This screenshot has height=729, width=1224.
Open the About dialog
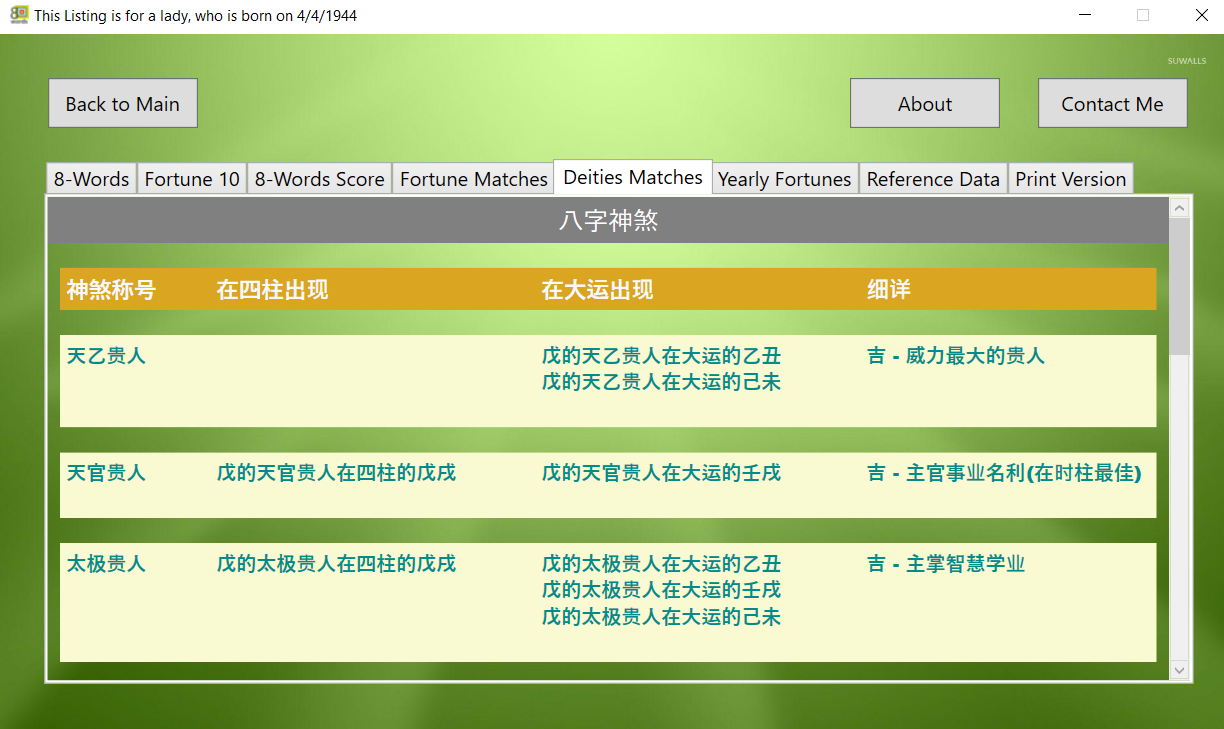pyautogui.click(x=924, y=104)
